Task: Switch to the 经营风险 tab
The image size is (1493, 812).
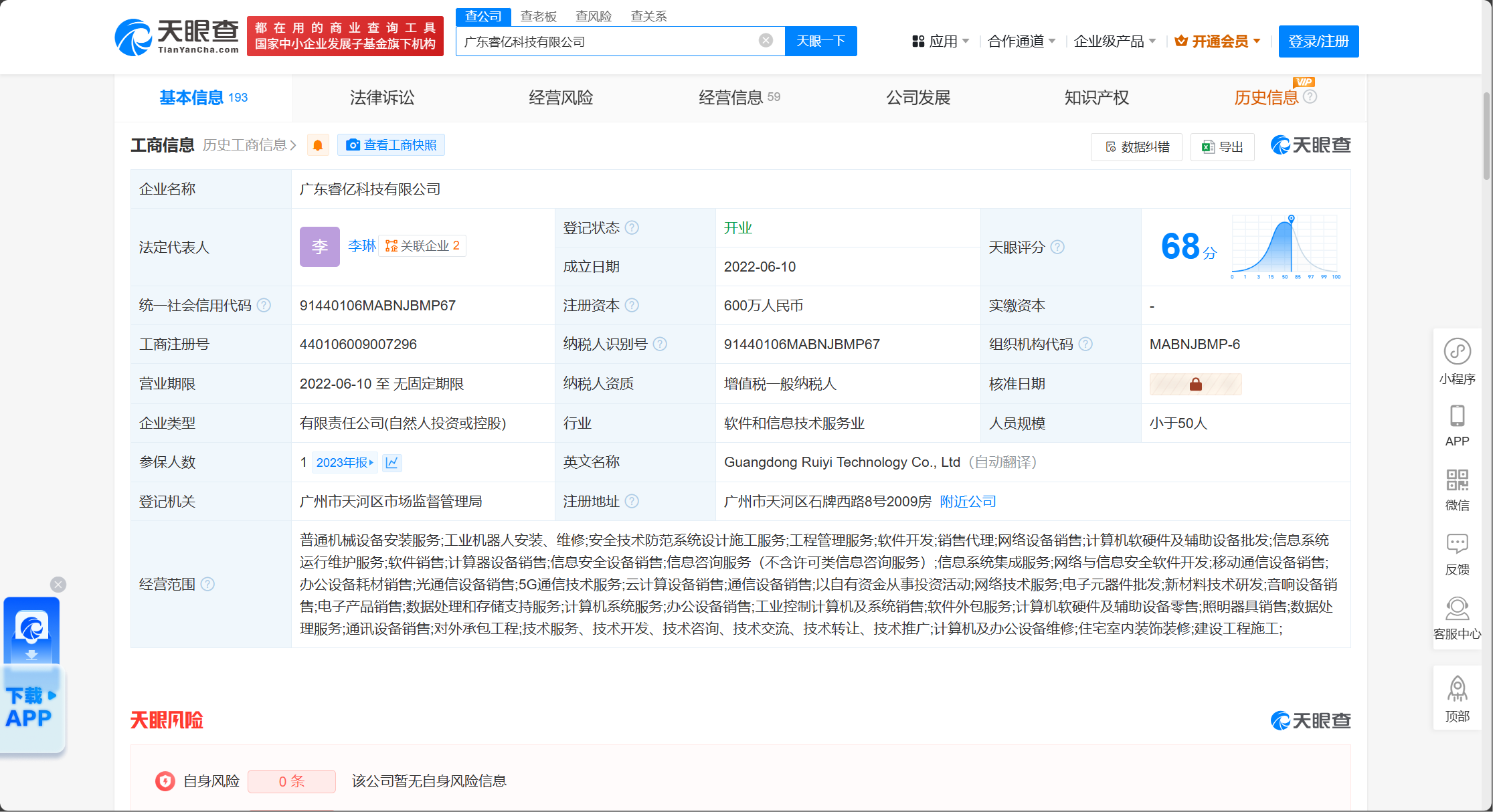Action: 561,98
